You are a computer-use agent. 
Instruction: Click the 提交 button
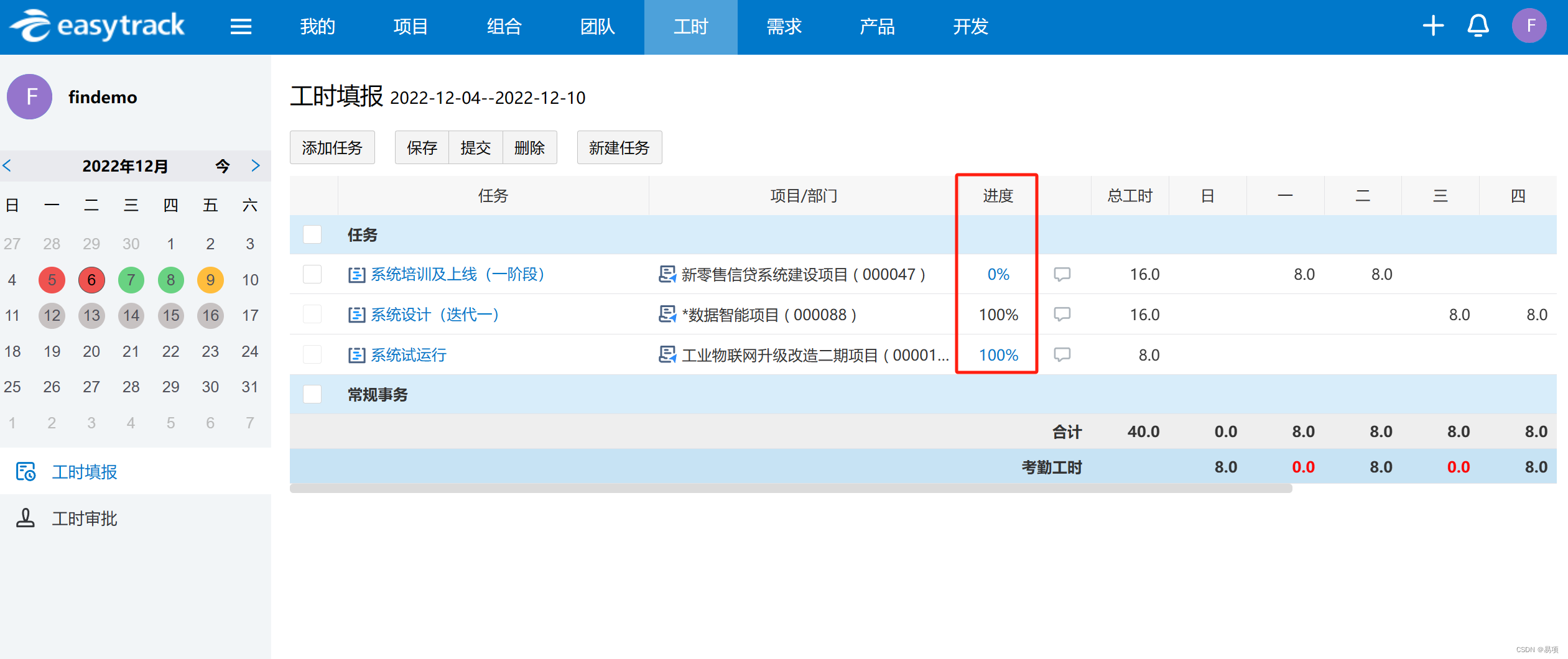click(x=476, y=148)
